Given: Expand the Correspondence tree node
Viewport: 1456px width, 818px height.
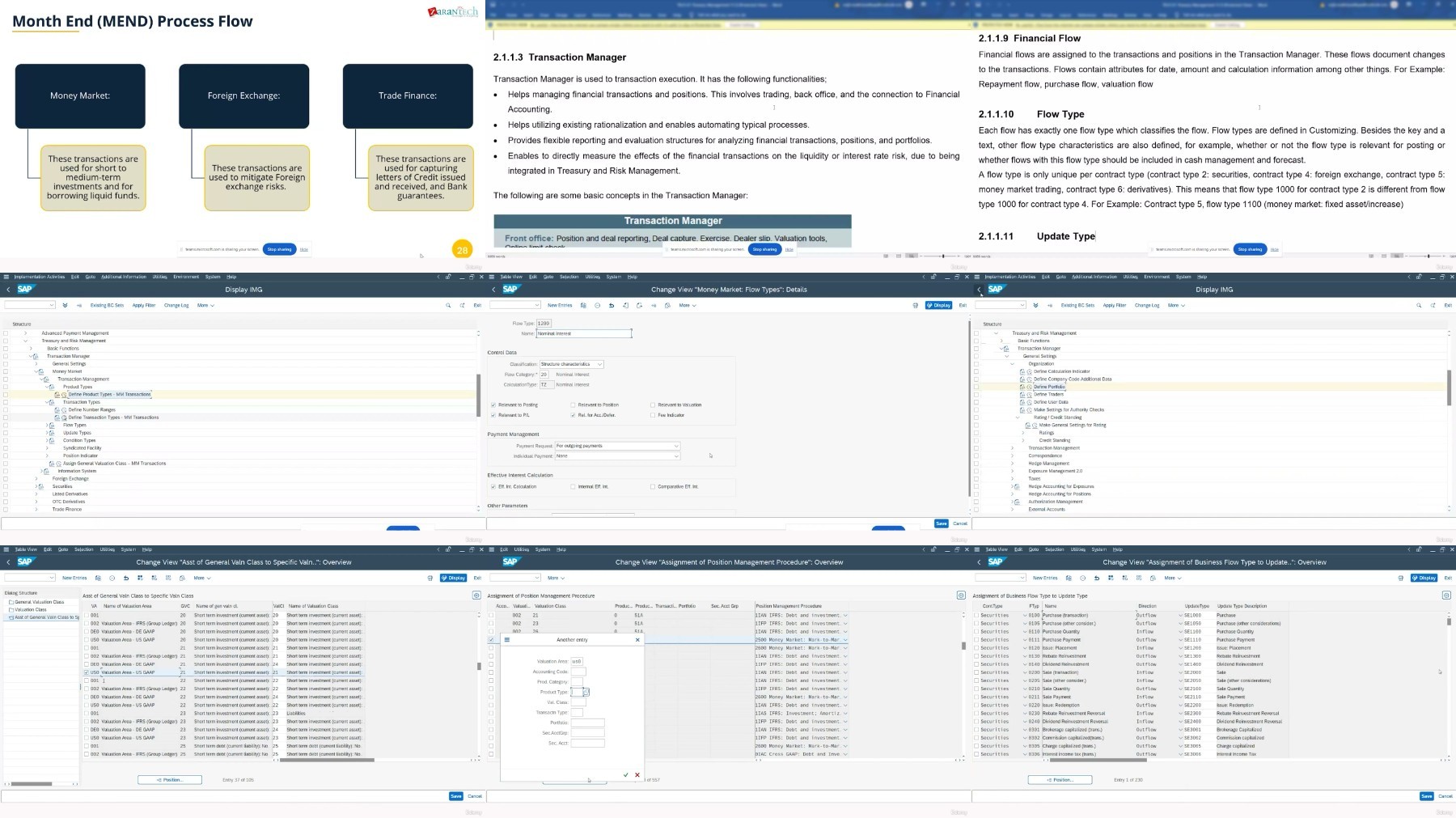Looking at the screenshot, I should tap(1012, 456).
